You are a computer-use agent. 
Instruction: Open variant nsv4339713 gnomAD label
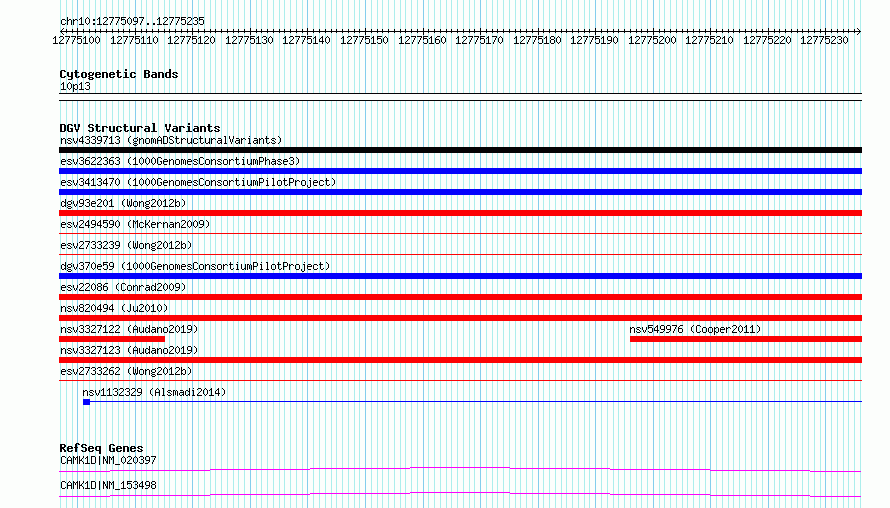point(171,140)
